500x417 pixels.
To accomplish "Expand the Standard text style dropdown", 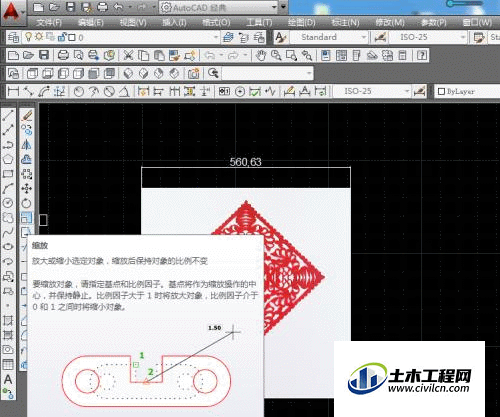I will coord(364,37).
